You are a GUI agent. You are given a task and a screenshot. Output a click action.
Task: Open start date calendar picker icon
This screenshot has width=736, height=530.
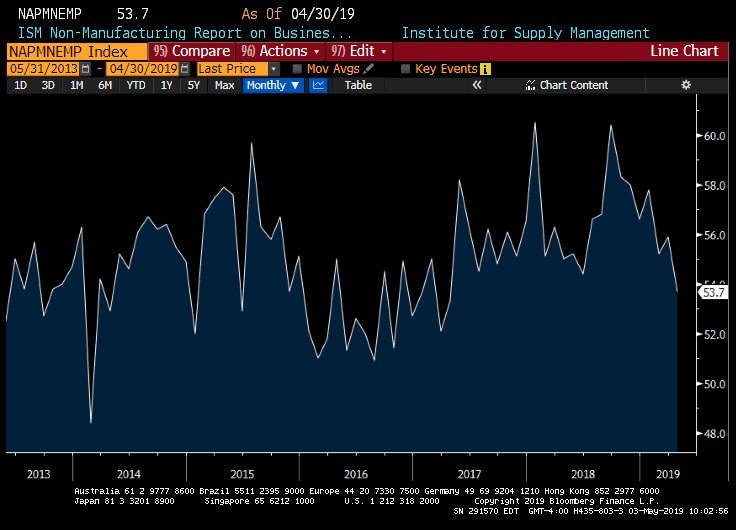click(x=85, y=69)
